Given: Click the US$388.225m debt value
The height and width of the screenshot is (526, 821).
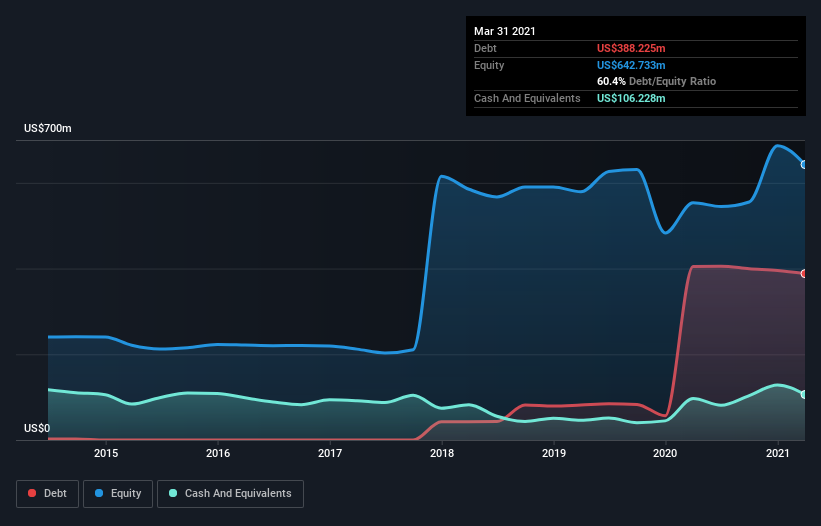Looking at the screenshot, I should (x=631, y=48).
